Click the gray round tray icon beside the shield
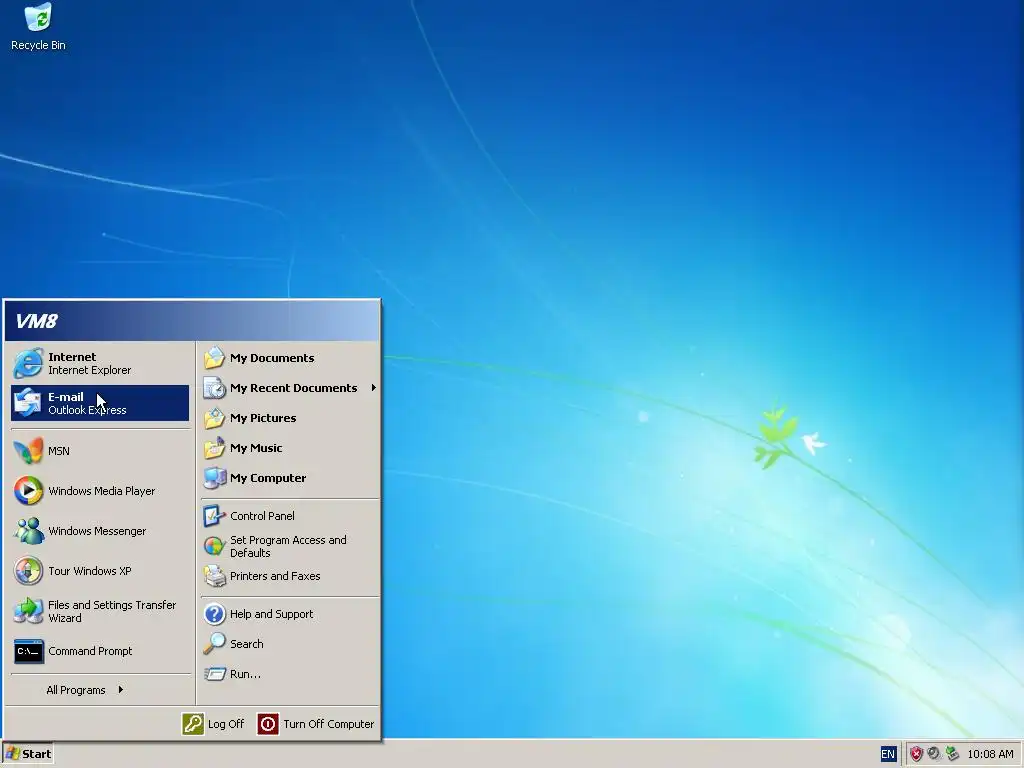Viewport: 1024px width, 768px height. (x=934, y=754)
